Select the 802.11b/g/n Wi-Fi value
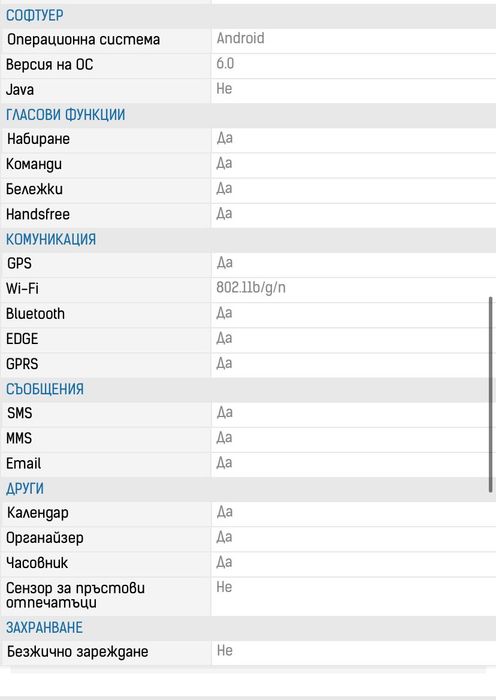 (251, 288)
